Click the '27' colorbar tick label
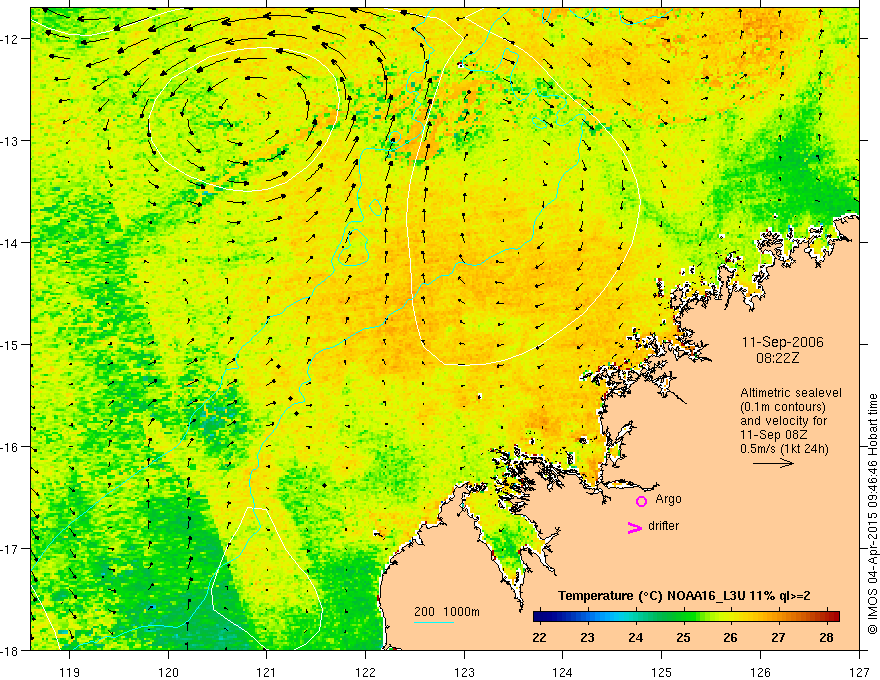This screenshot has width=880, height=680. (778, 638)
